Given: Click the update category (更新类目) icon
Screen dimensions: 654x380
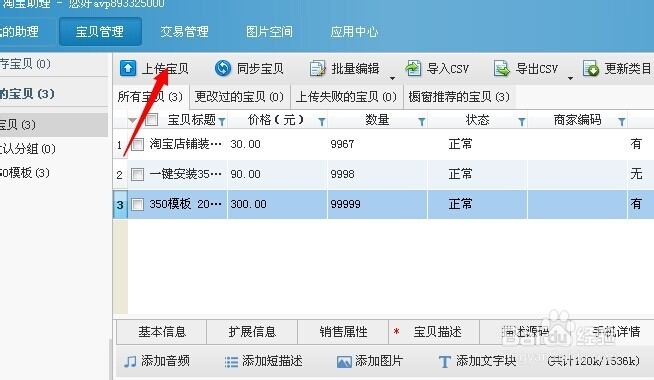Looking at the screenshot, I should point(591,68).
